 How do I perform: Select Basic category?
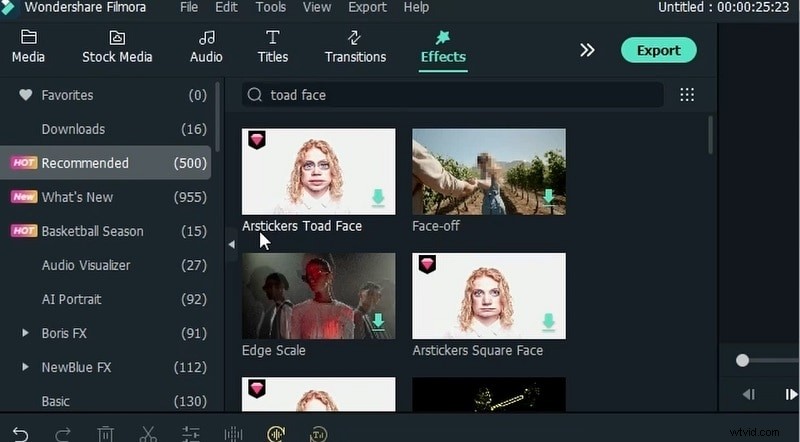click(106, 401)
